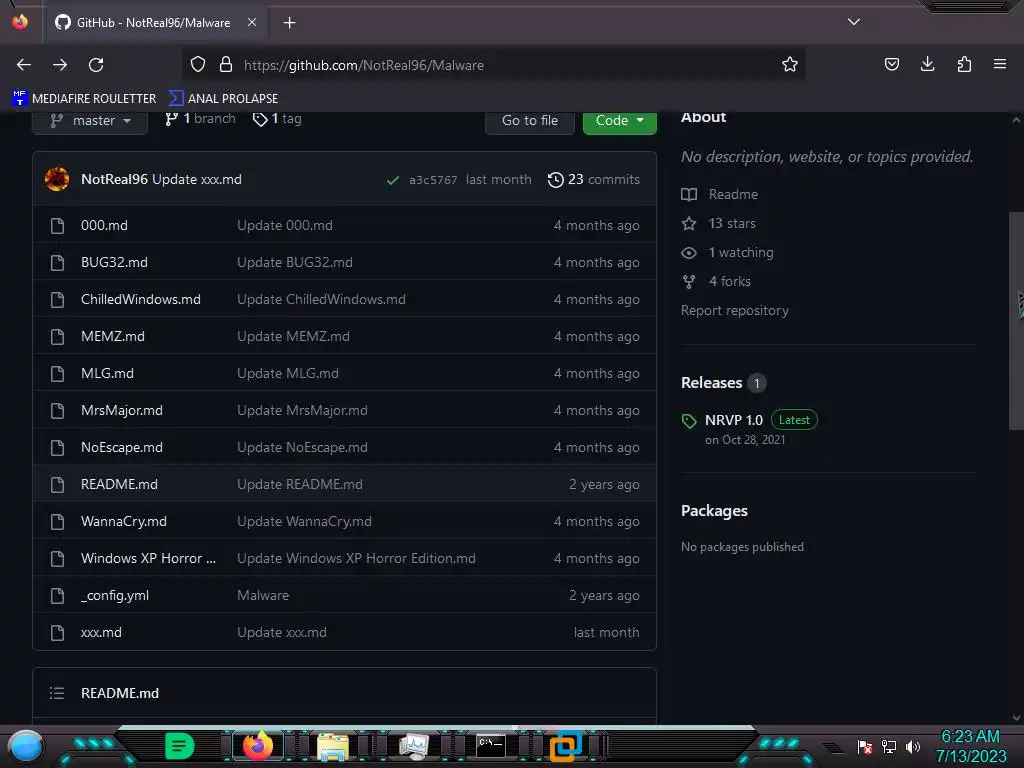Viewport: 1024px width, 768px height.
Task: Open the Malware commit message for _config.yml
Action: [x=263, y=596]
